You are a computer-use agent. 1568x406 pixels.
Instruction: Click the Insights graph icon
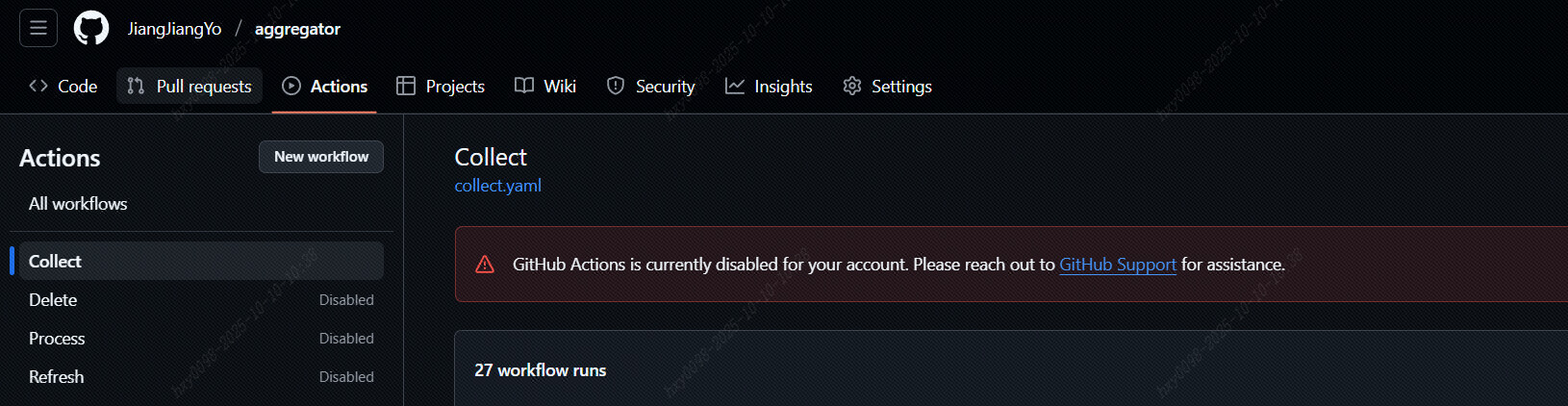pyautogui.click(x=735, y=86)
